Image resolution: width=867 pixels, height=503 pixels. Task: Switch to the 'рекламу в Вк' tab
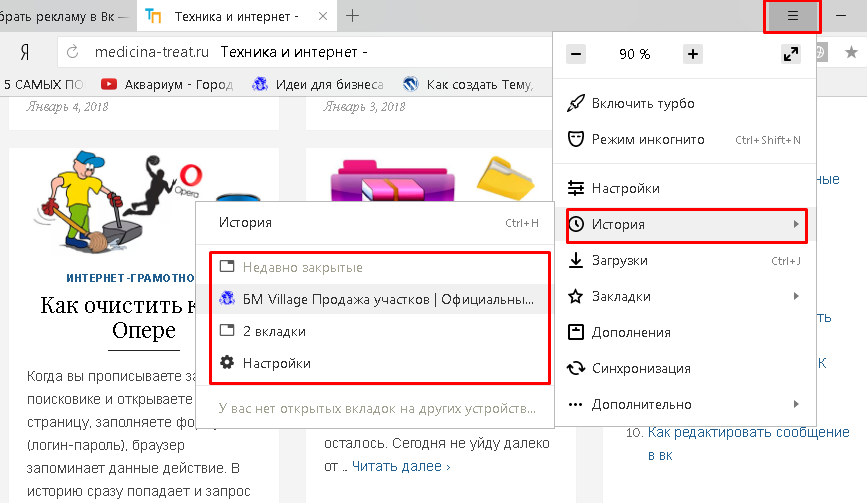(x=65, y=17)
